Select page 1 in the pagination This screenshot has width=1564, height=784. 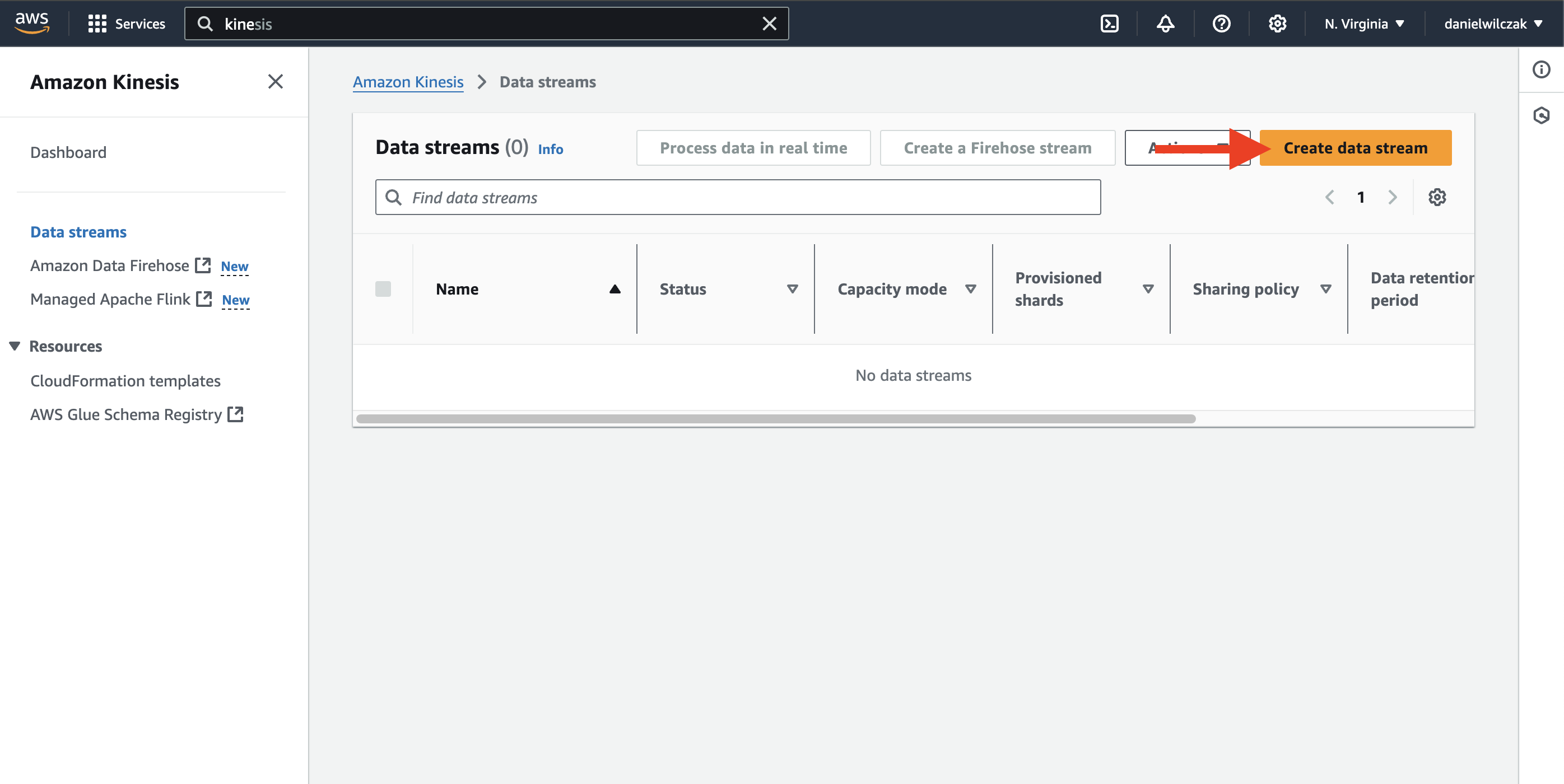pos(1361,197)
